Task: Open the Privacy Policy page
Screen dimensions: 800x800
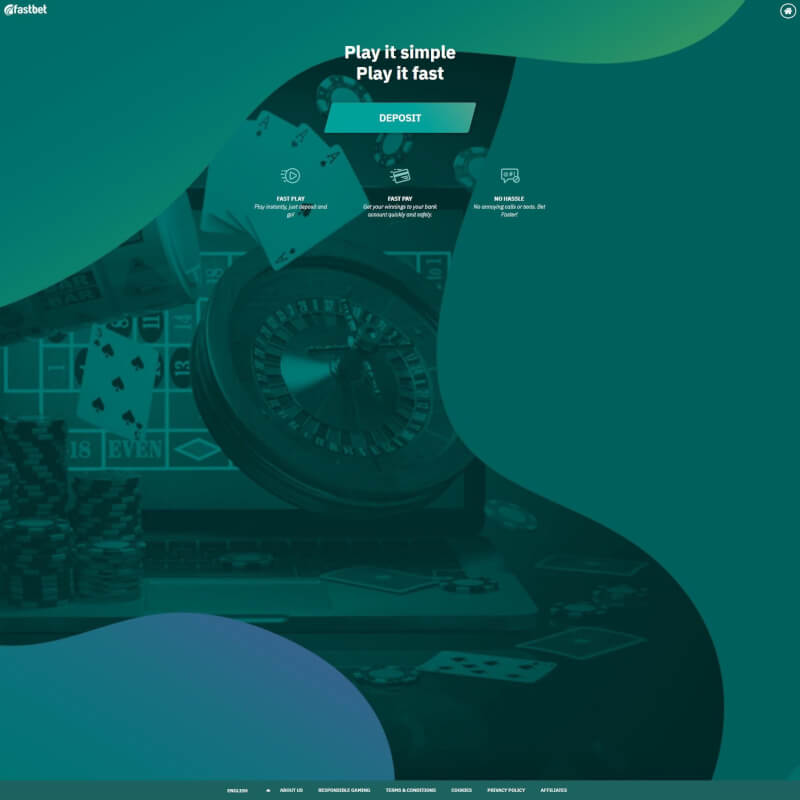Action: [506, 790]
